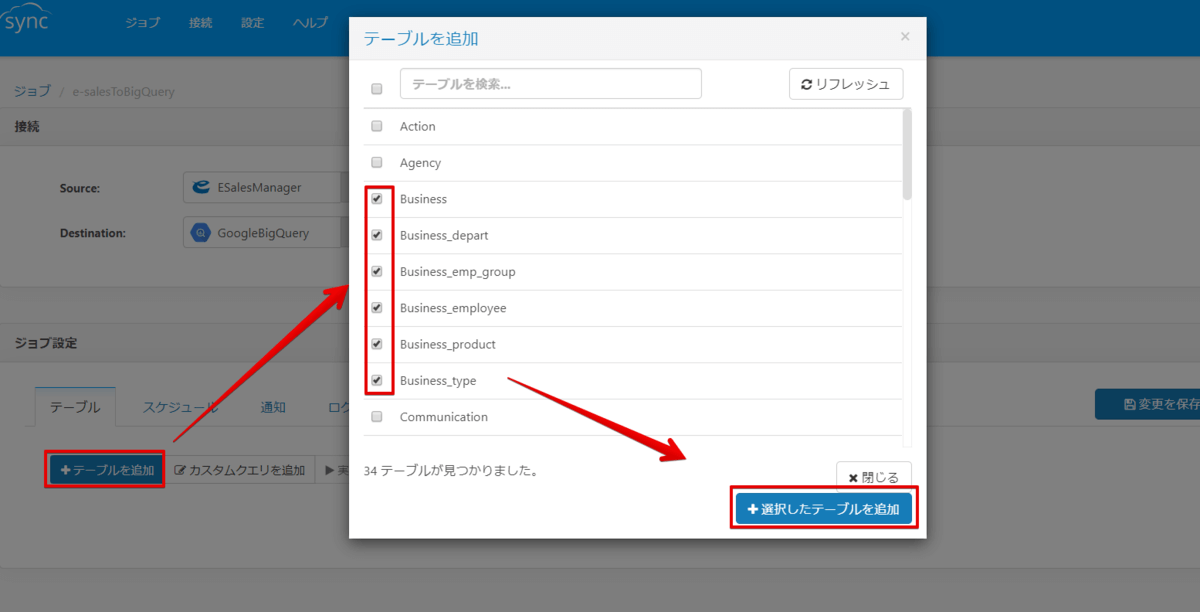
Task: Click the table search input field
Action: pos(551,84)
